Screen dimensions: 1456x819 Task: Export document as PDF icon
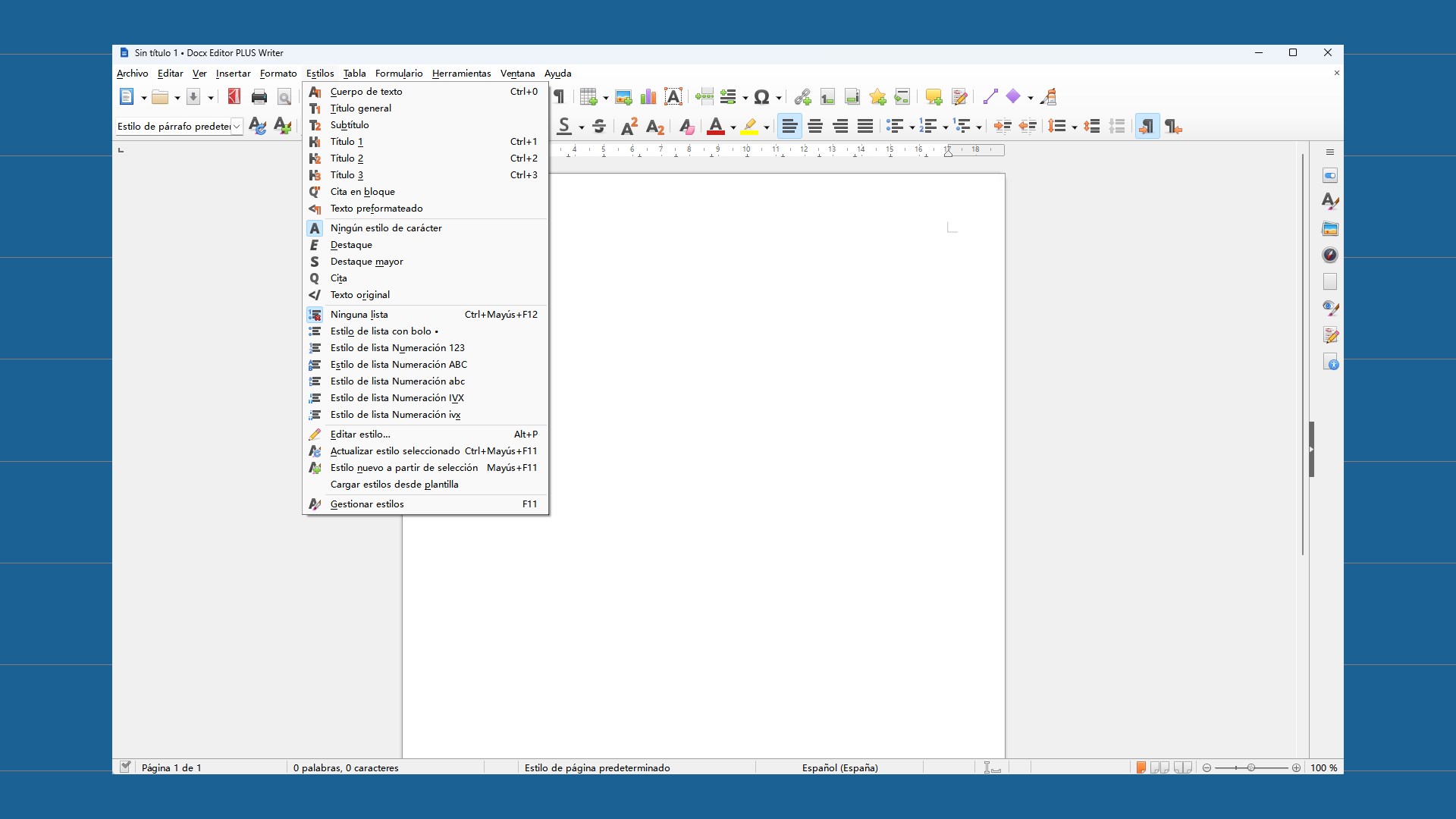coord(234,97)
